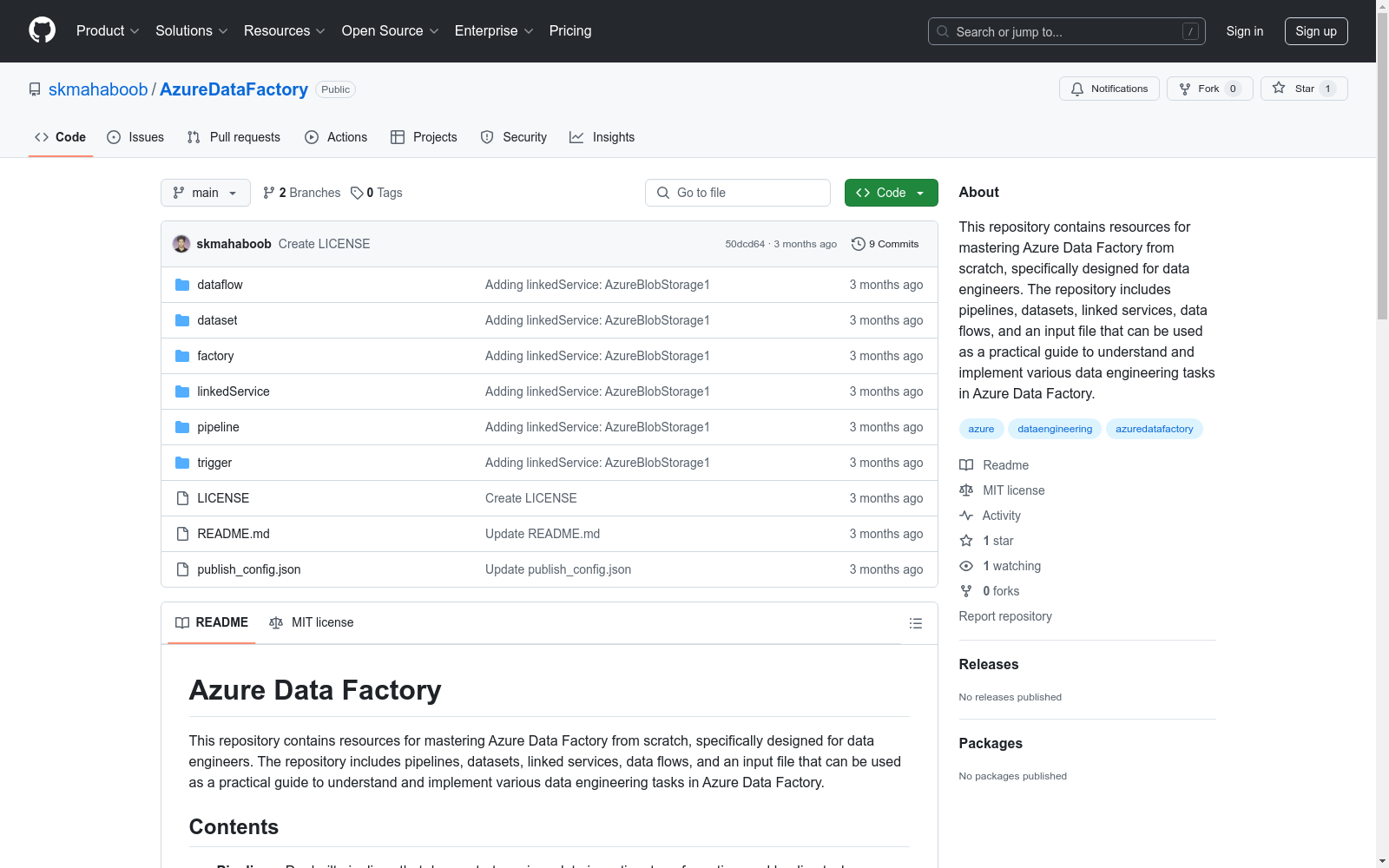
Task: Open the main branch selector dropdown
Action: point(206,193)
